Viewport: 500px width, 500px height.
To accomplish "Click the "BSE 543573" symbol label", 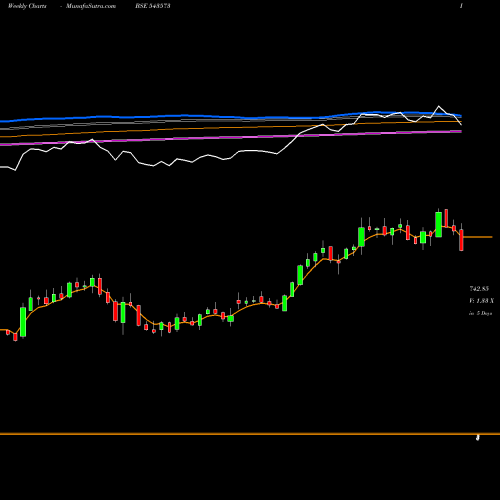I will pyautogui.click(x=153, y=6).
